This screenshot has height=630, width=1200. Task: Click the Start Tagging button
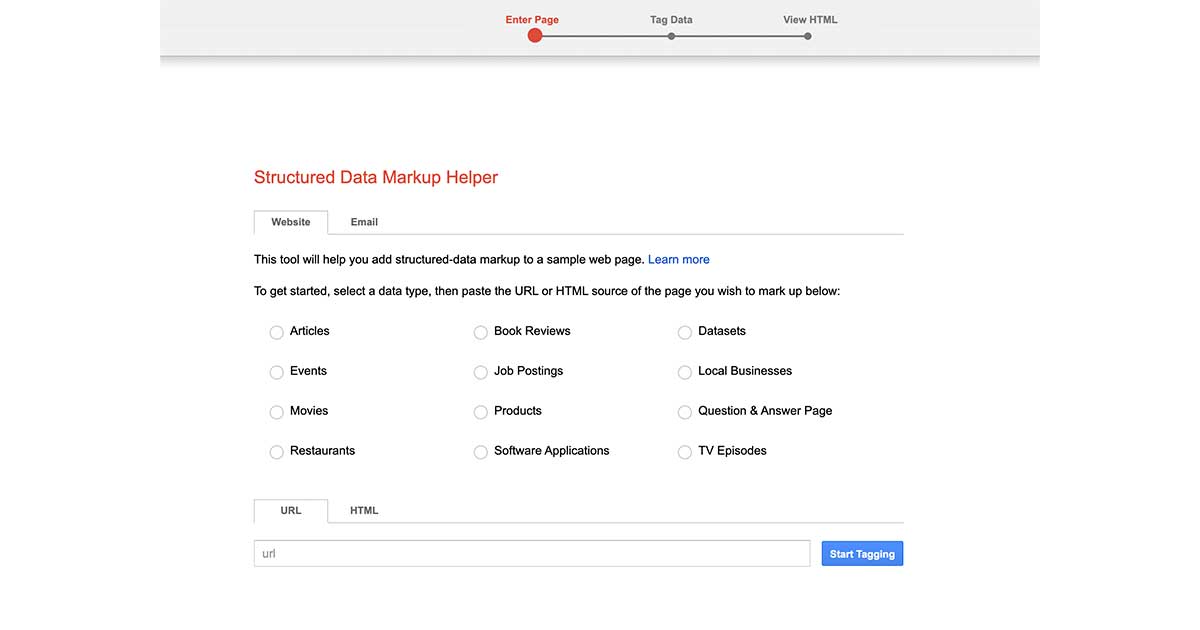point(862,554)
